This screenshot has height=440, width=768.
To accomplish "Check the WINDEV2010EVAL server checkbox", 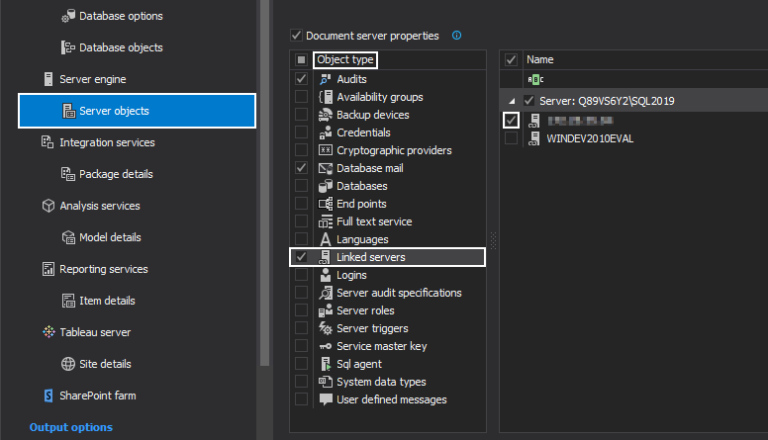I will (x=511, y=138).
